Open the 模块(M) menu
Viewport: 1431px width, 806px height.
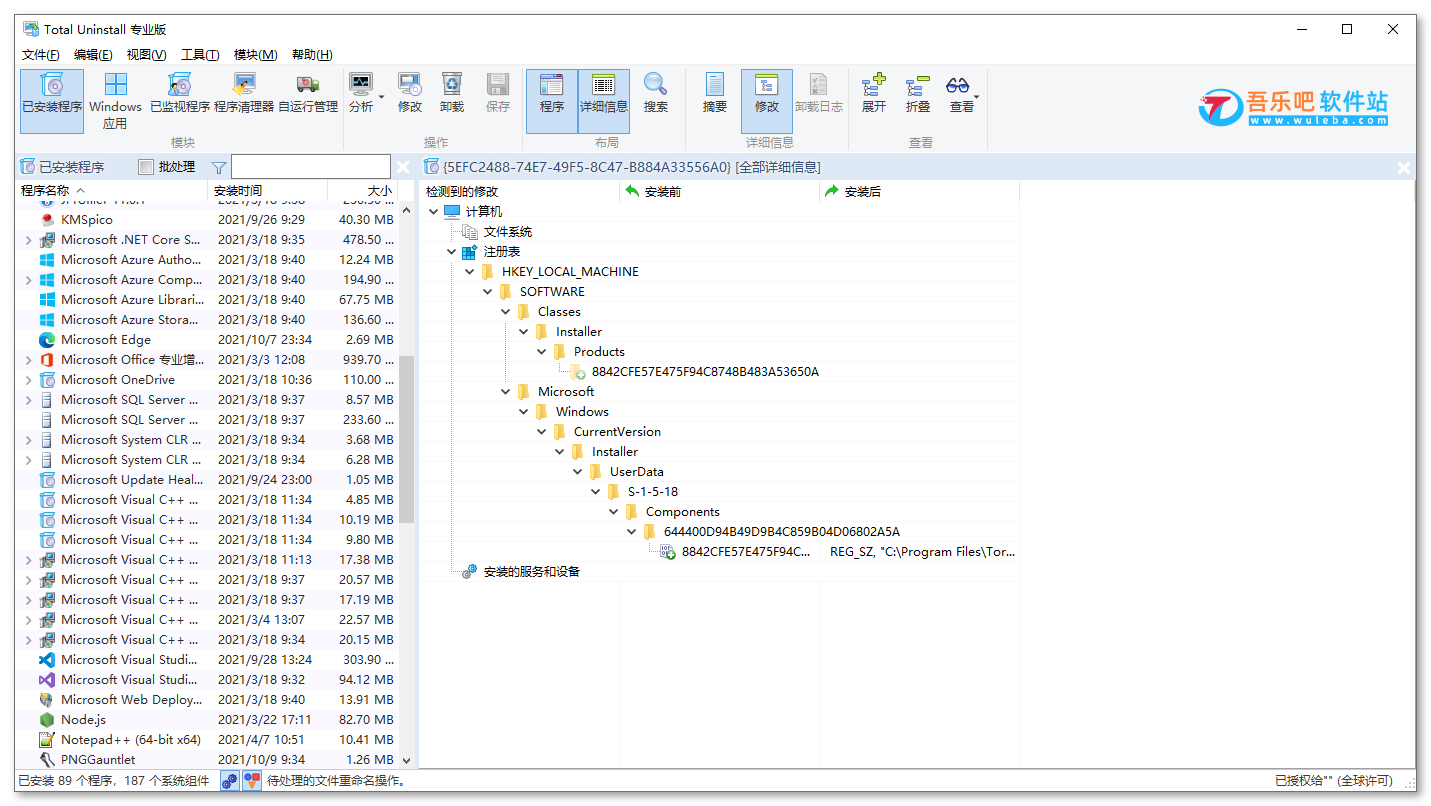256,55
